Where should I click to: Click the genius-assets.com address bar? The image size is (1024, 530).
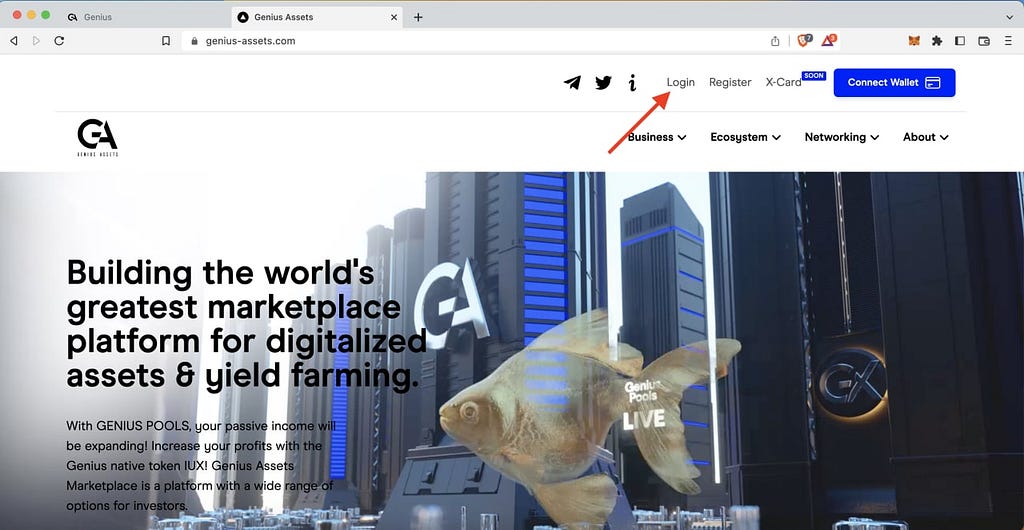click(477, 40)
